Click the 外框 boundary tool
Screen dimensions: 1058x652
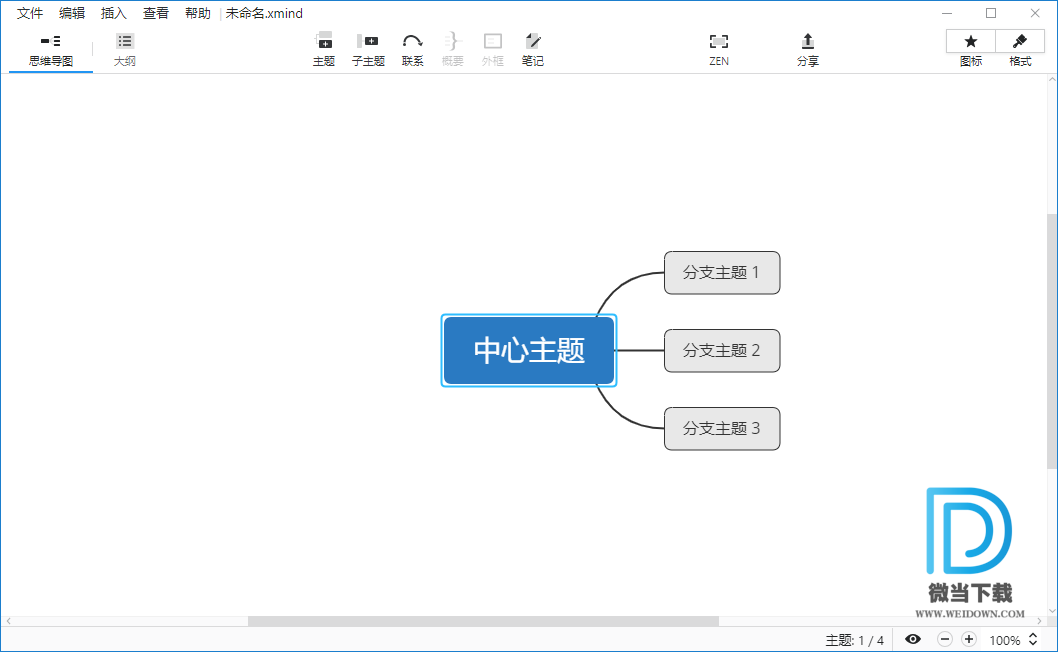pos(493,49)
